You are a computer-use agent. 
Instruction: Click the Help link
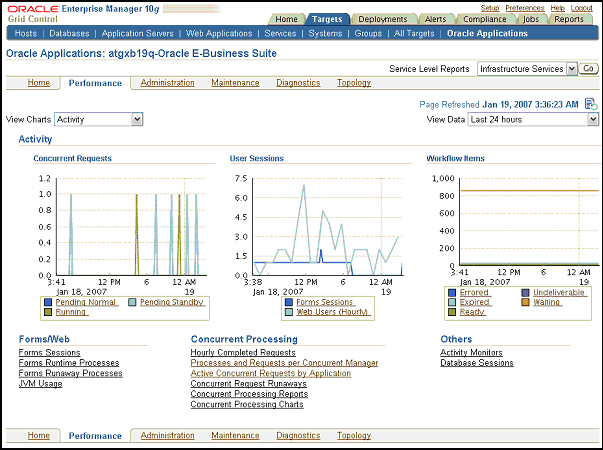[x=557, y=8]
